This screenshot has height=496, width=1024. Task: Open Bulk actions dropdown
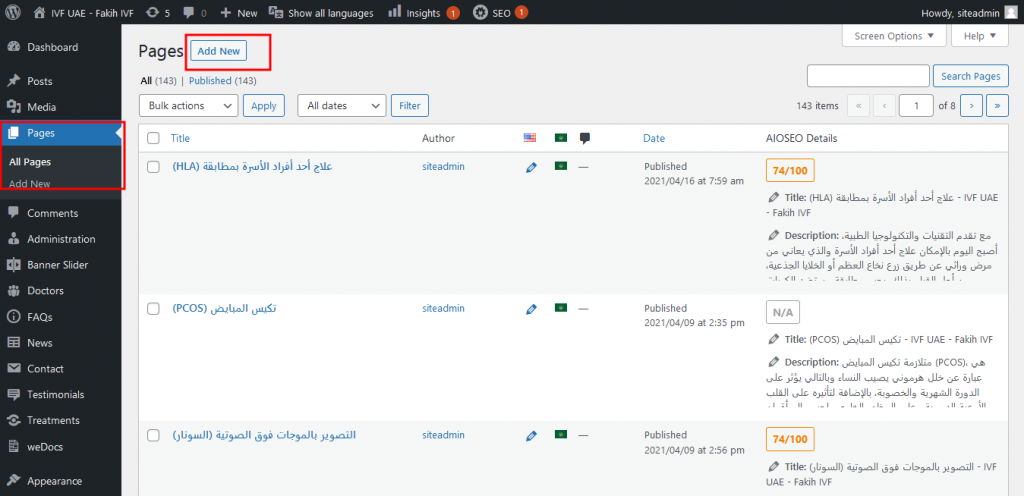(x=188, y=106)
